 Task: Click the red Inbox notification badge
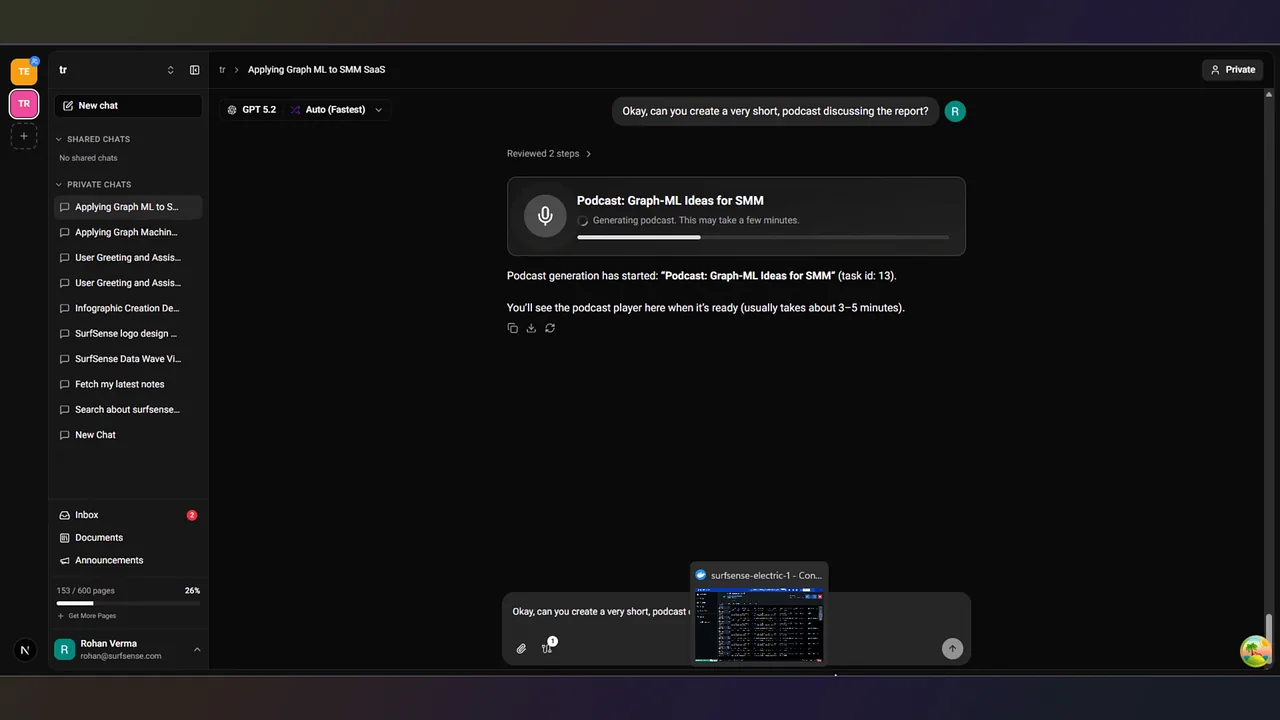tap(192, 515)
